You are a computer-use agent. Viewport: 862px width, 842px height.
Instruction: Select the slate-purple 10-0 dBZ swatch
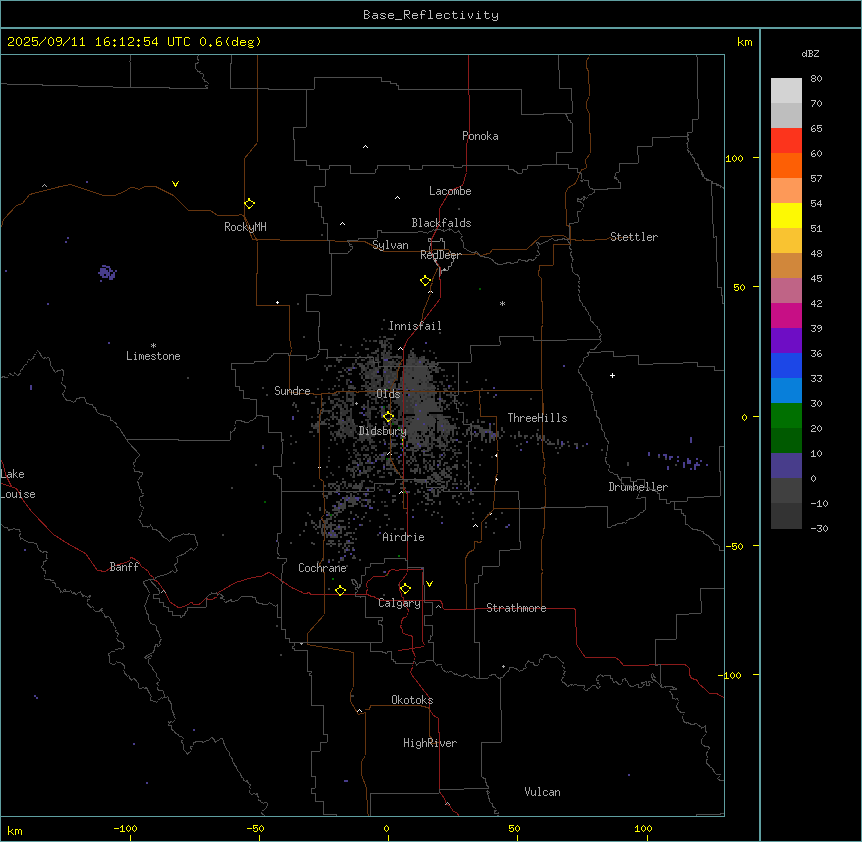(786, 466)
